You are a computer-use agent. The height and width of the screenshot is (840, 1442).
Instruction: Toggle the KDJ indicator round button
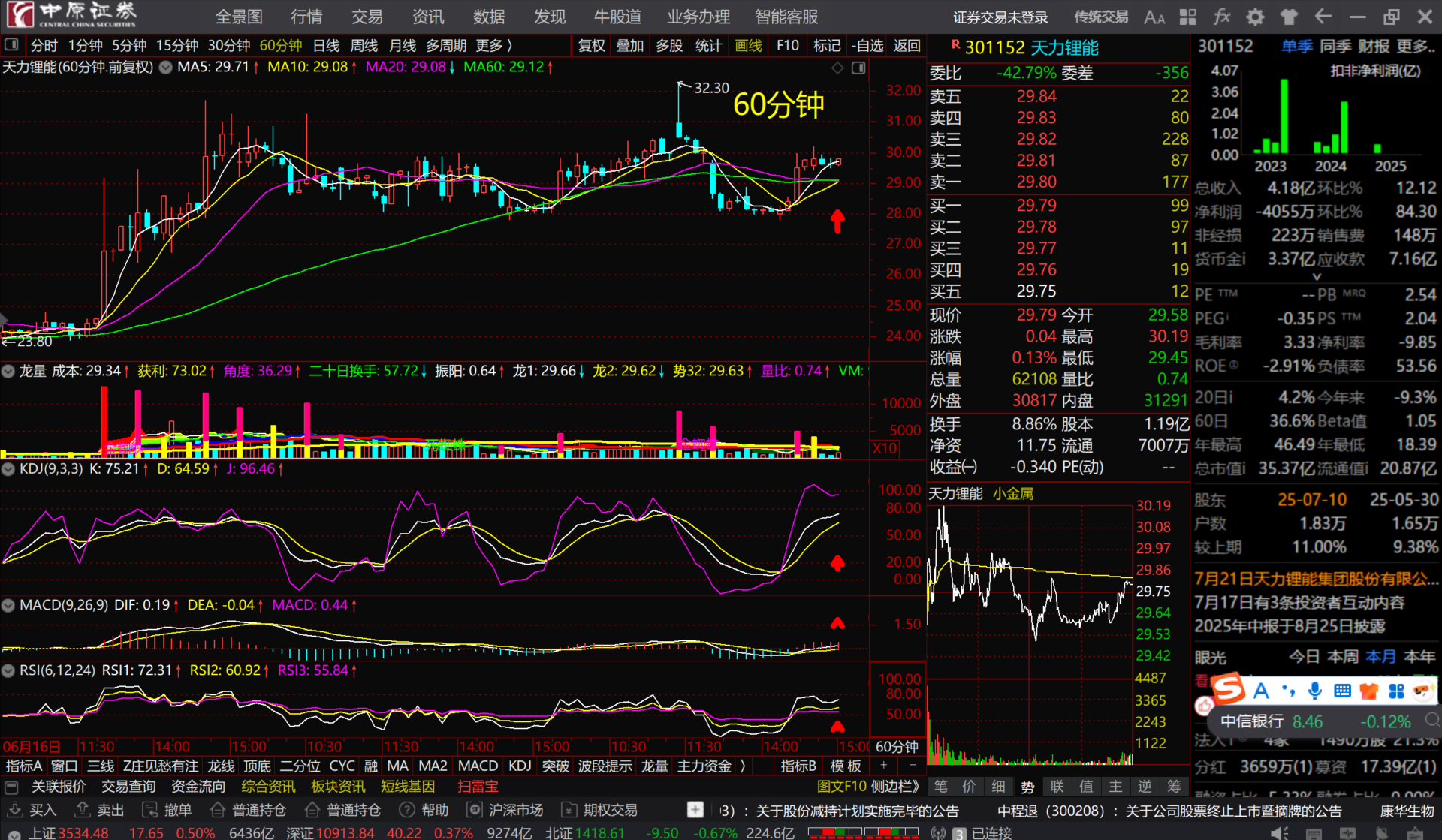(x=8, y=469)
